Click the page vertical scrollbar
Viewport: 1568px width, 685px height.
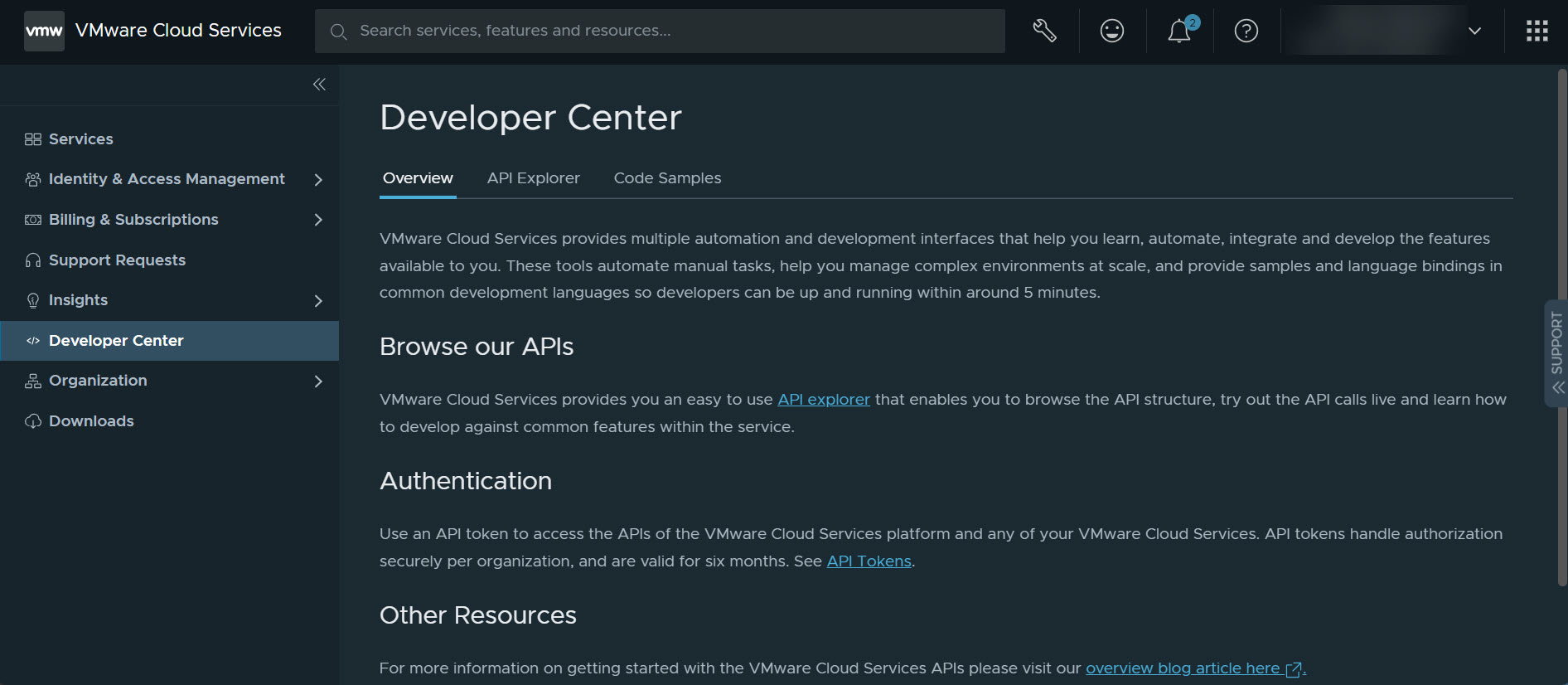coord(1562,328)
